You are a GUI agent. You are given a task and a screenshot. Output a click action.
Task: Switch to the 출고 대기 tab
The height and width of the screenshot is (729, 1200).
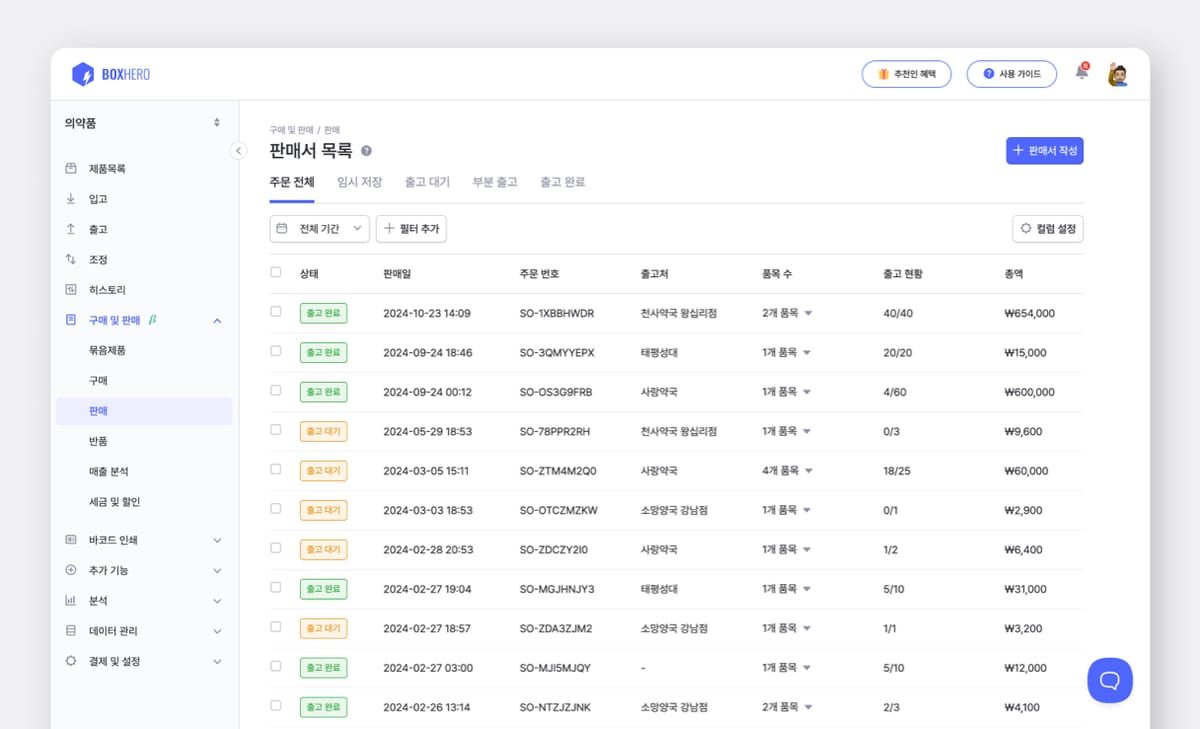click(427, 182)
